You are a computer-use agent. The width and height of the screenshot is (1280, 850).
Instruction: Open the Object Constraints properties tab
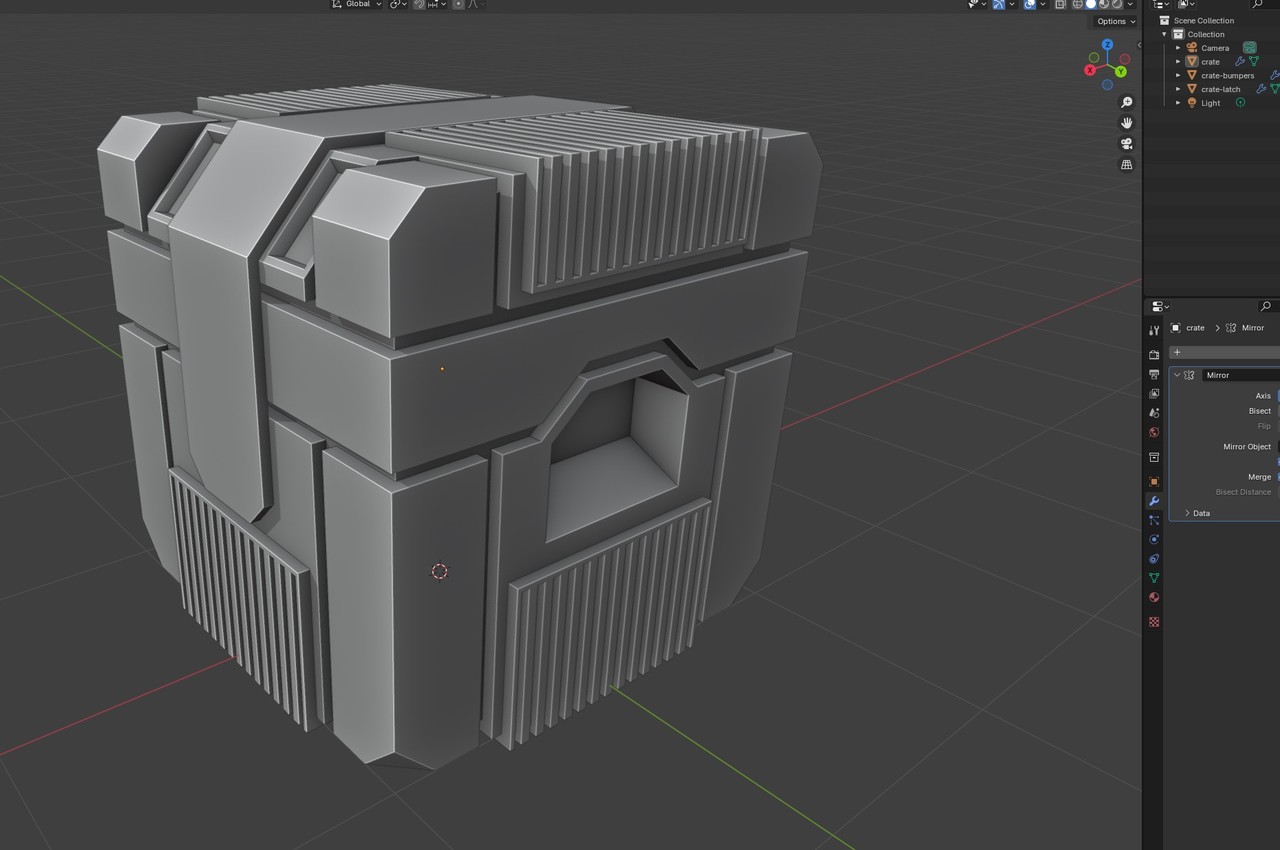pos(1154,558)
